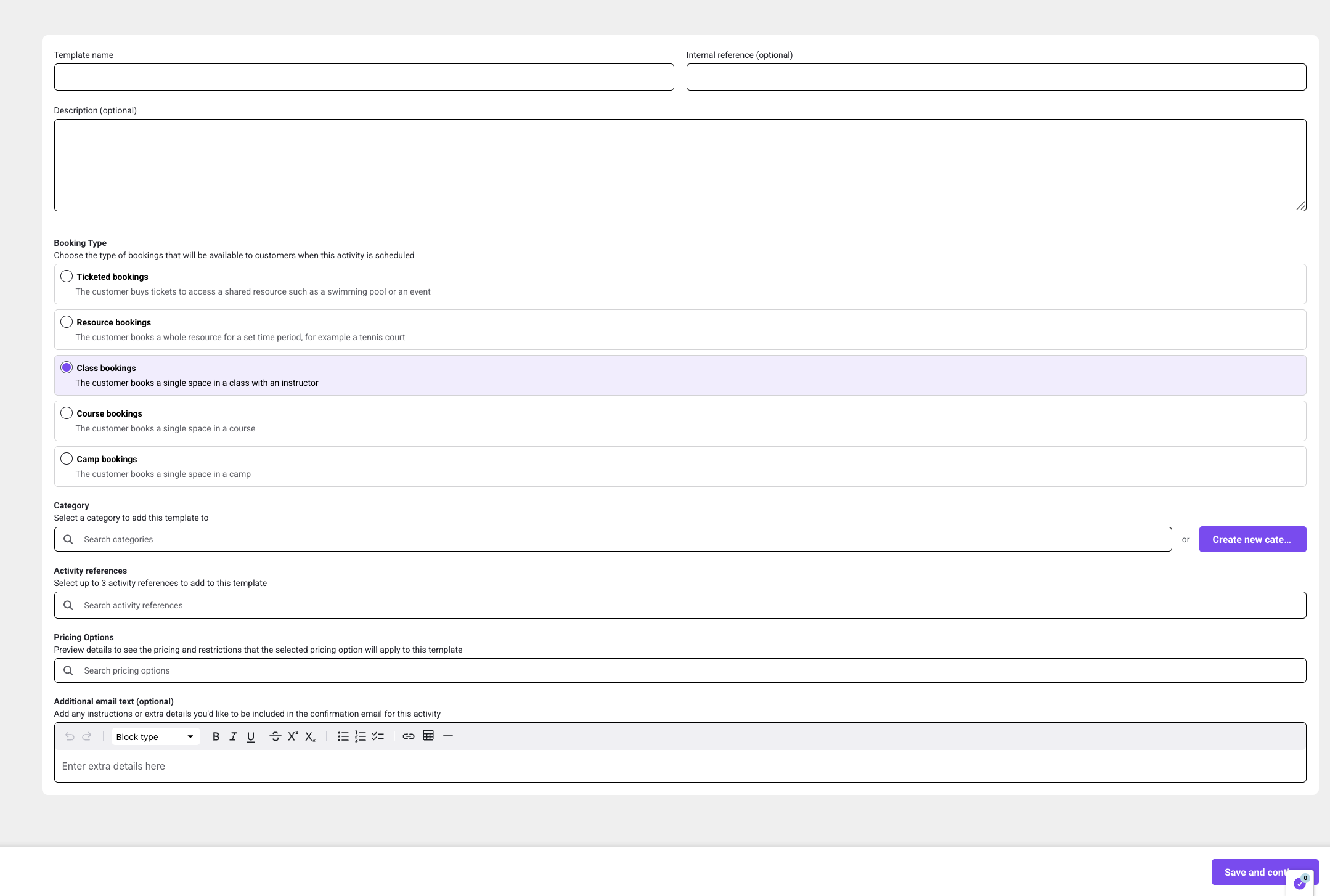The width and height of the screenshot is (1330, 896).
Task: Select Ticketed bookings radio option
Action: pos(67,276)
